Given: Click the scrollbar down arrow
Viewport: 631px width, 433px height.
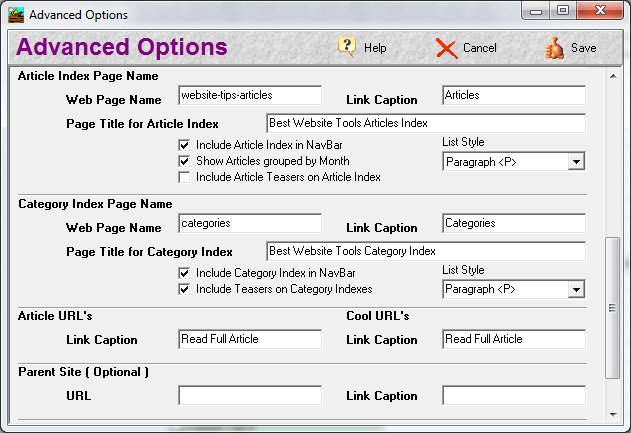Looking at the screenshot, I should tap(613, 414).
